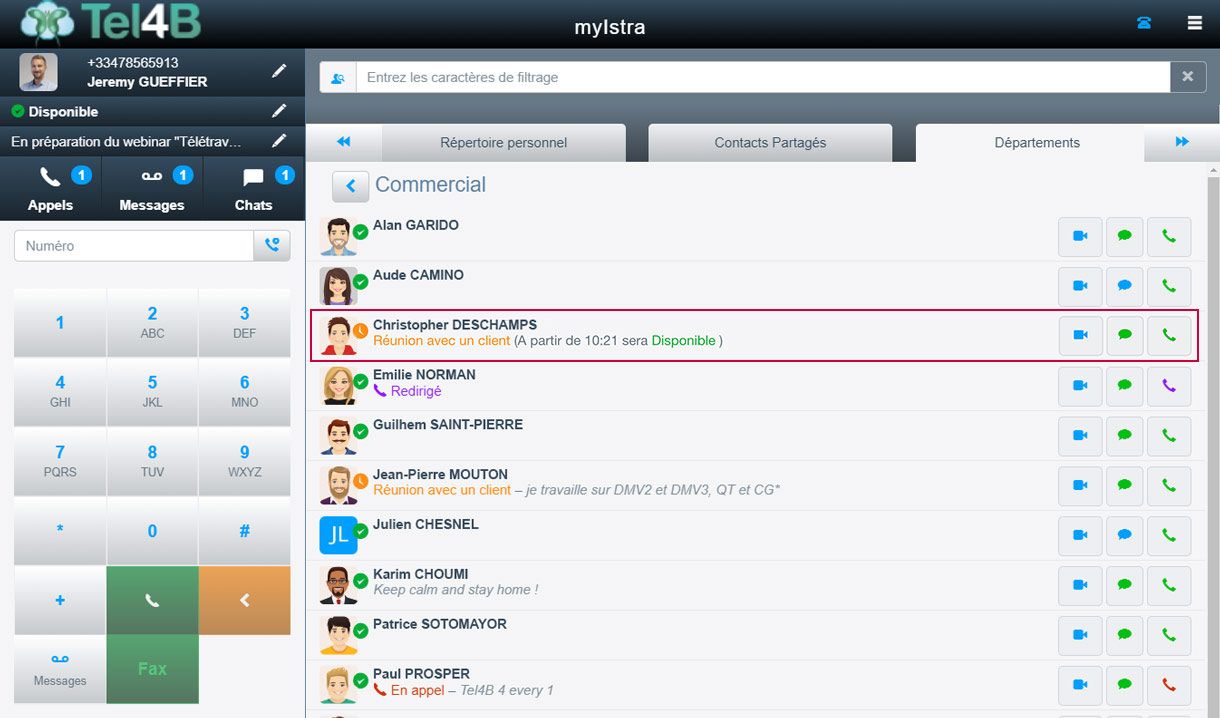Screen dimensions: 1220x718
Task: Open the hamburger main menu
Action: [x=1195, y=23]
